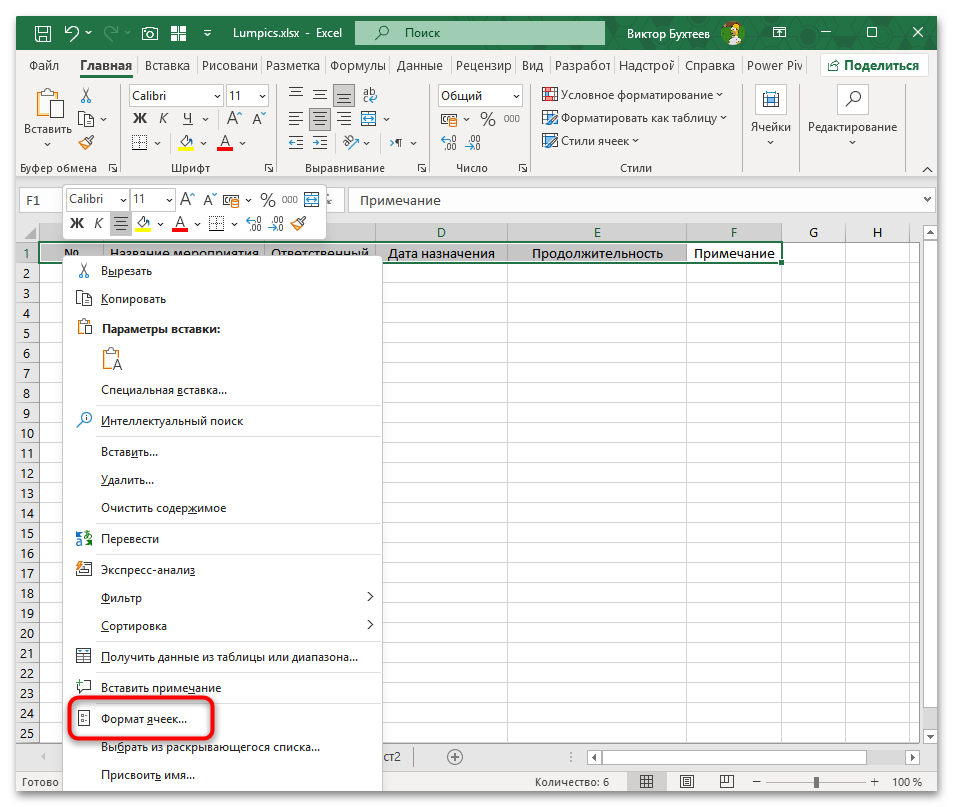Click mini toolbar Format Painter brush
953x807 pixels.
(298, 224)
